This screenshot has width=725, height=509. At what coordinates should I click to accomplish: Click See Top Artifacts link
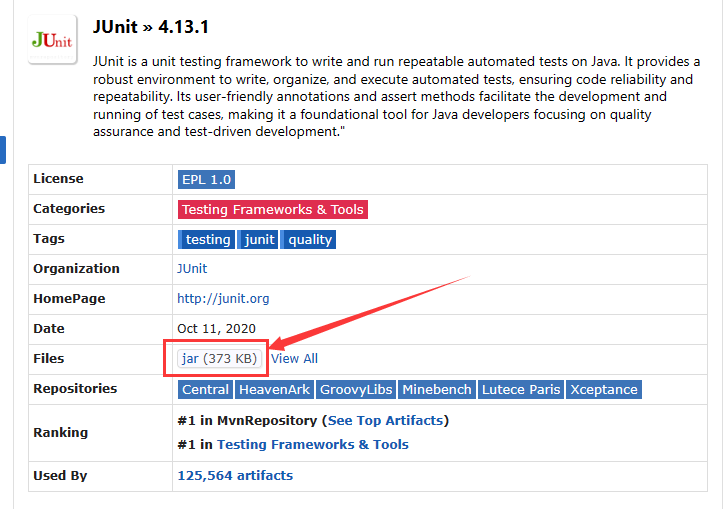388,421
